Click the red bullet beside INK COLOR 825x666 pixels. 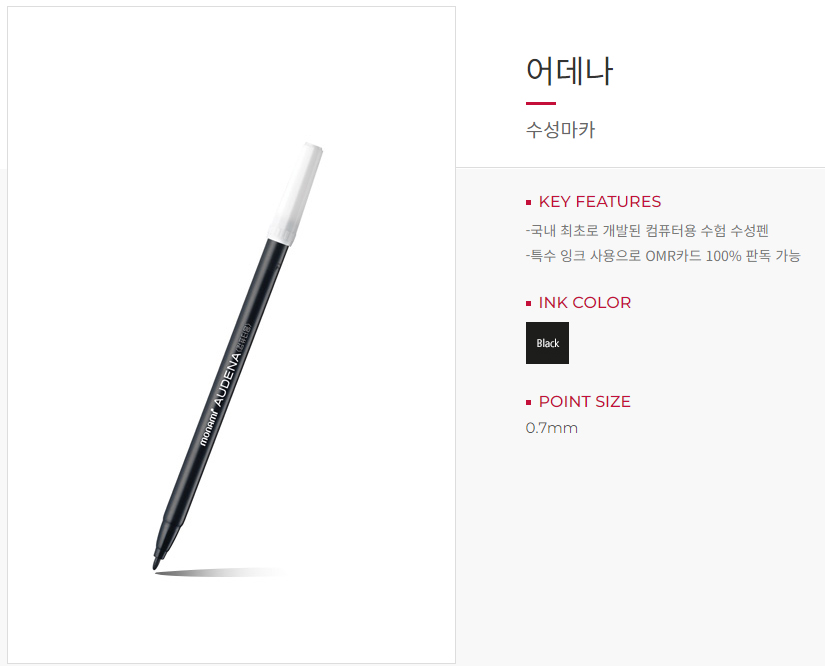tap(528, 304)
